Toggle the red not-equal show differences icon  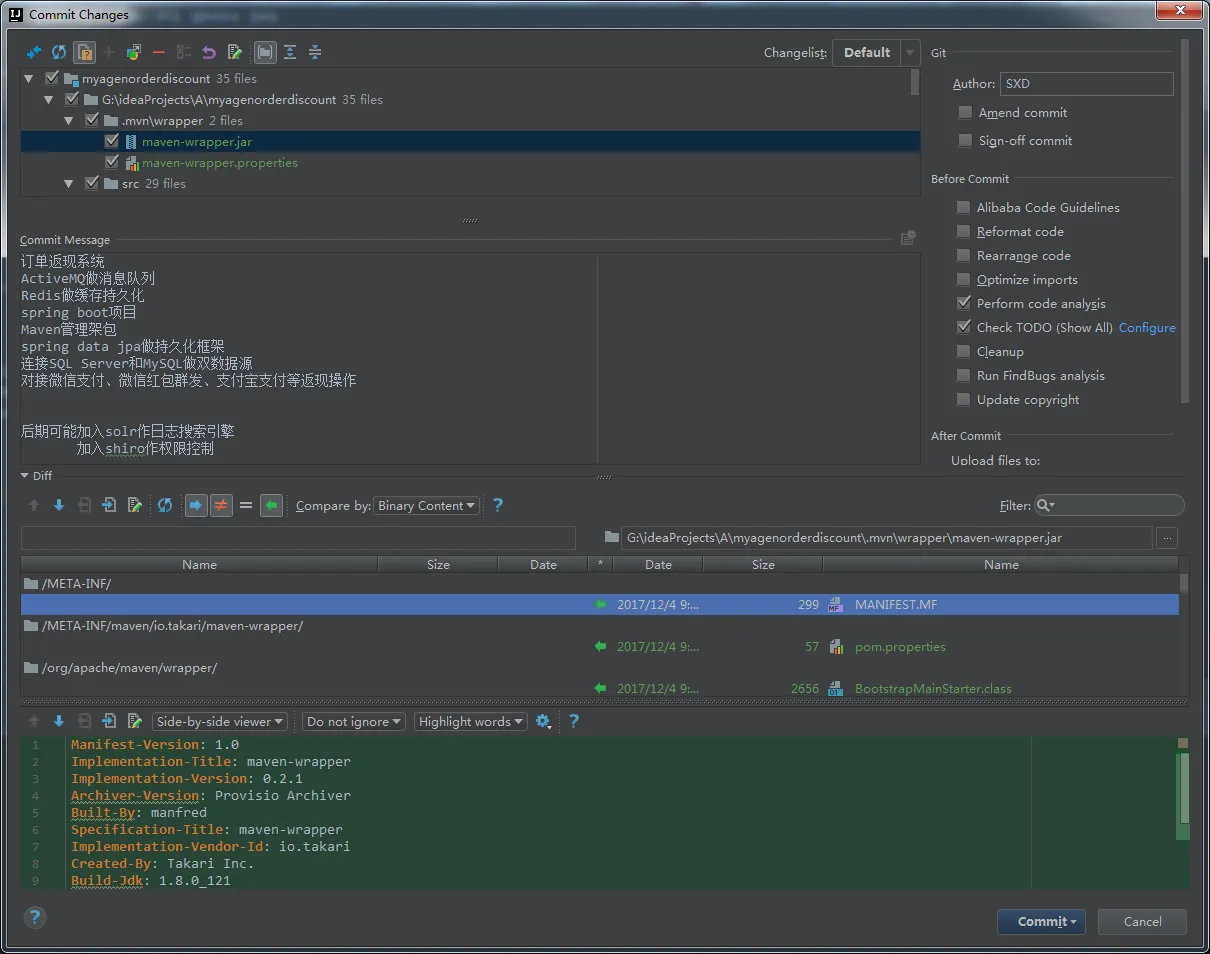click(x=221, y=506)
